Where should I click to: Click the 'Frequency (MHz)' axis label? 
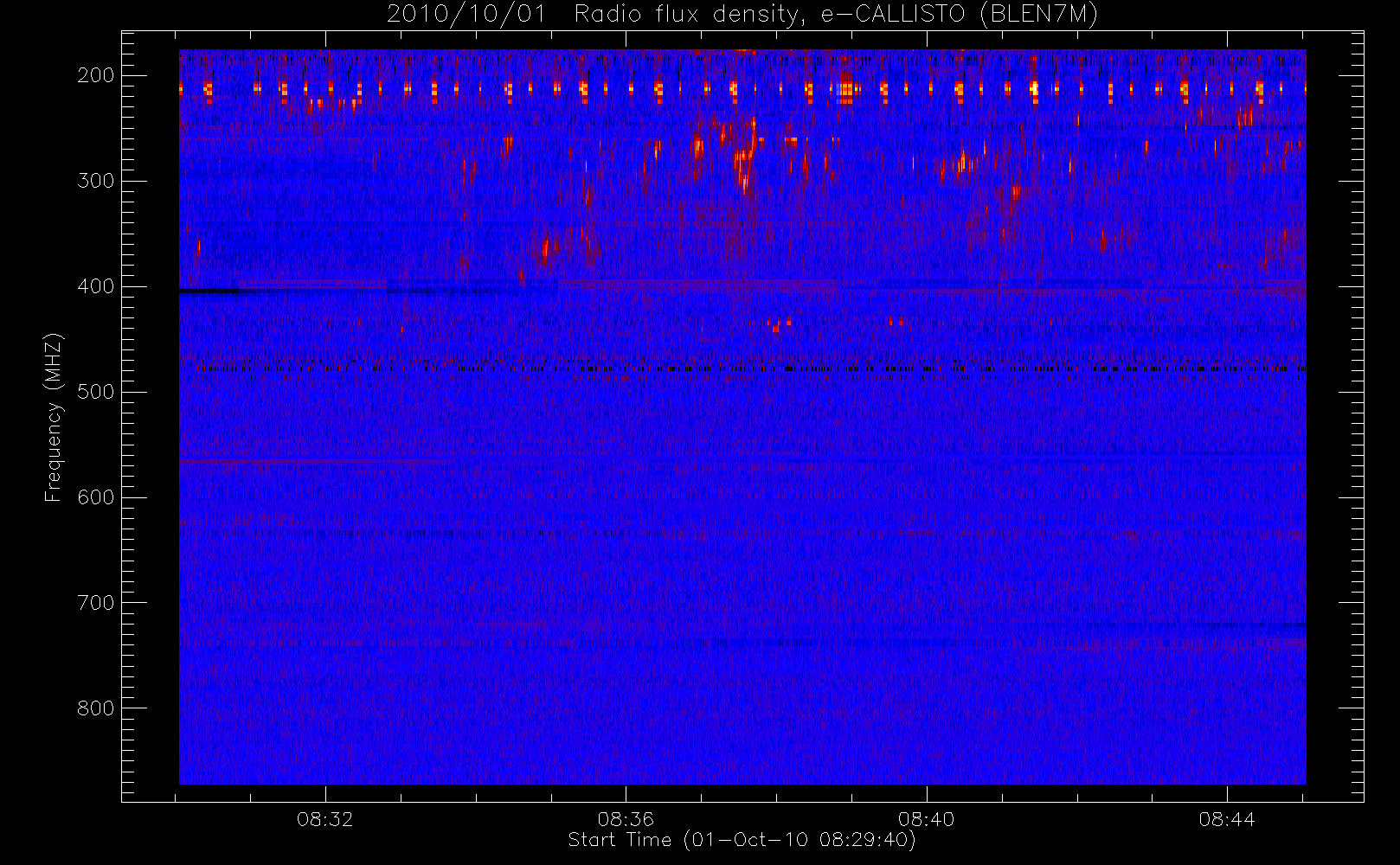tap(54, 418)
